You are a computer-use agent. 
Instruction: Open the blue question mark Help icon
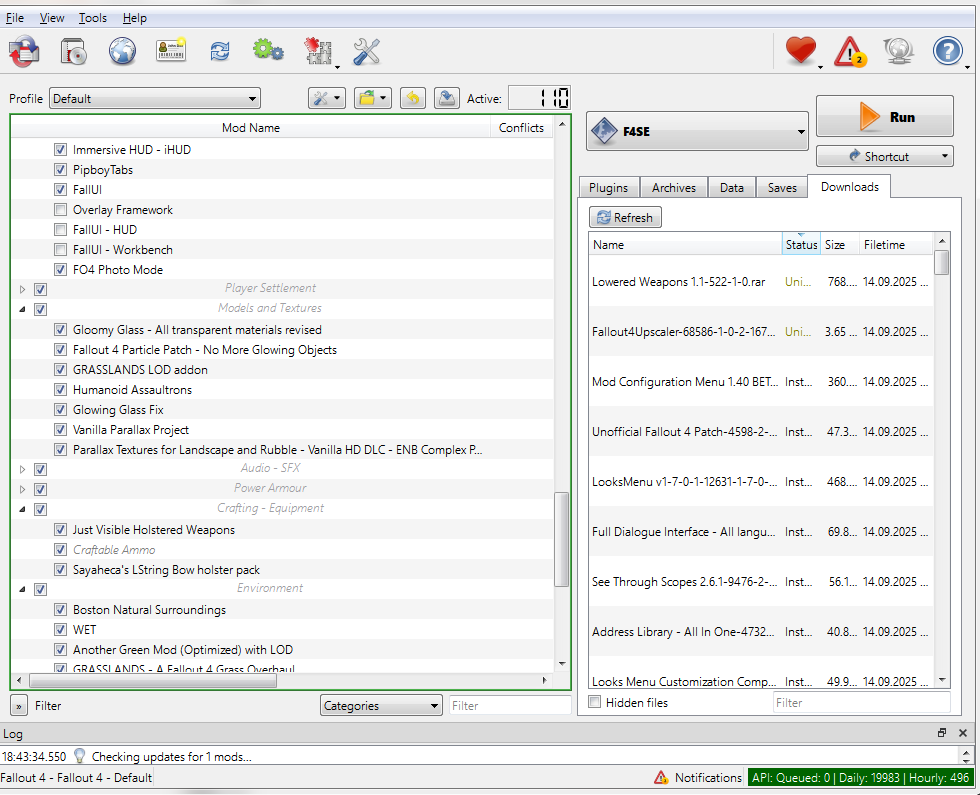click(x=948, y=51)
